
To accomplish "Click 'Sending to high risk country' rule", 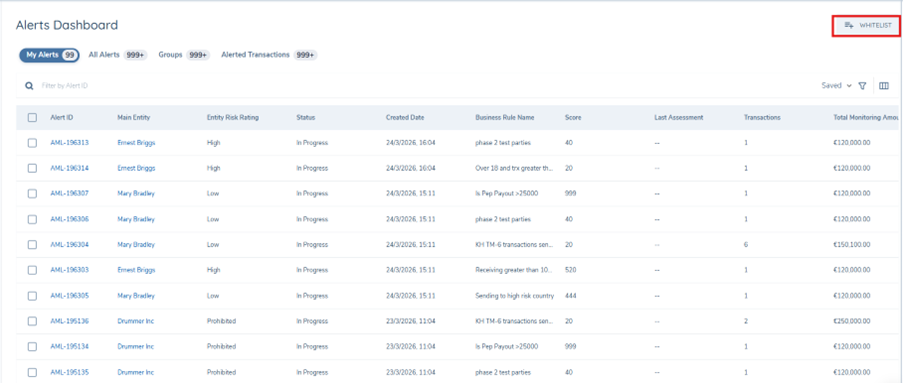I will pyautogui.click(x=515, y=296).
